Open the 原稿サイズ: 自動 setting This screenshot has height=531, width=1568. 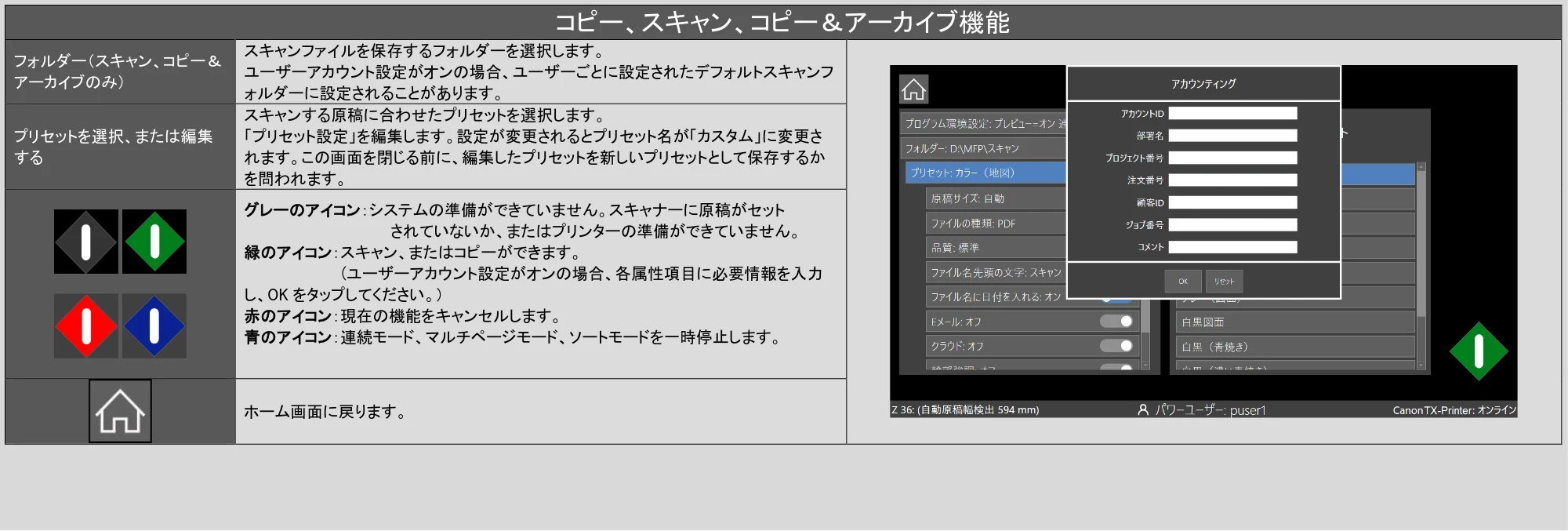click(996, 198)
